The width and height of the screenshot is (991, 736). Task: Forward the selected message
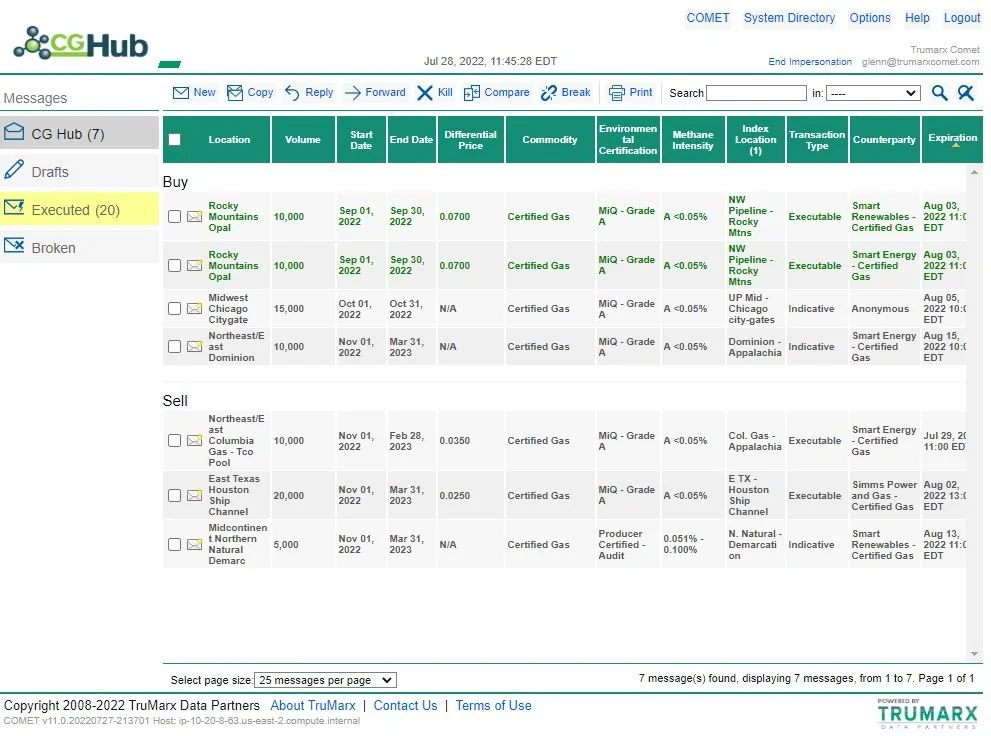click(375, 92)
